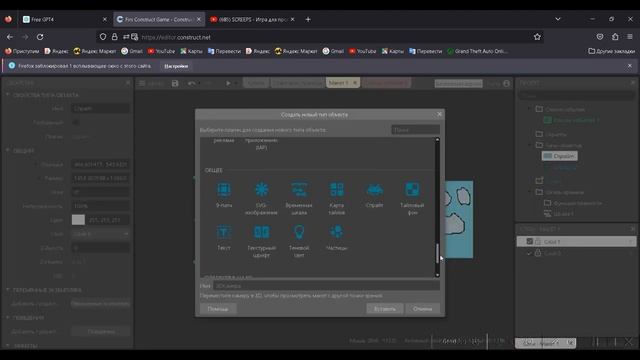This screenshot has height=360, width=640.
Task: Select the 9-patch object type icon
Action: (224, 190)
